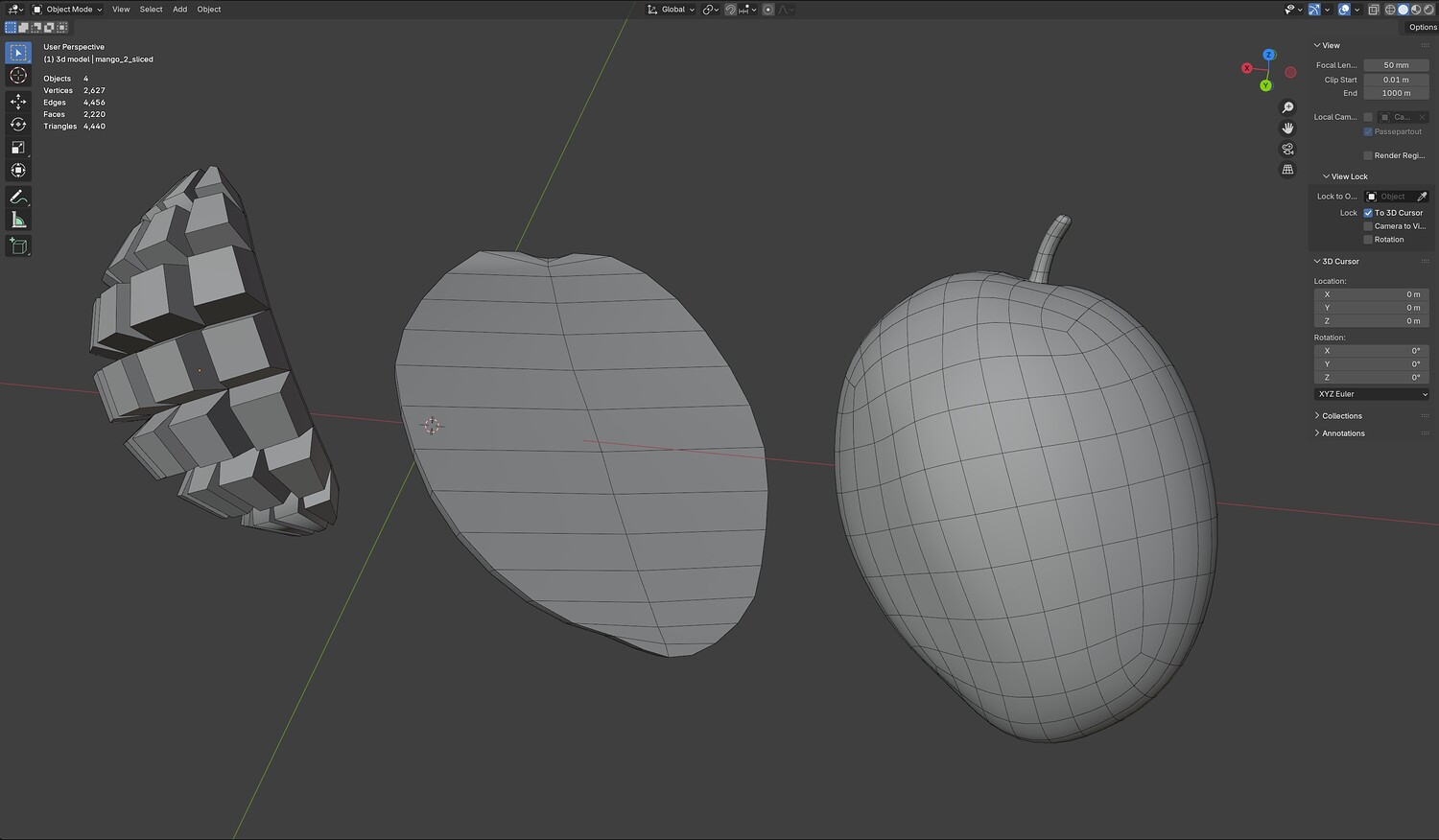This screenshot has height=840, width=1439.
Task: Set selection mode to Subtract
Action: pyautogui.click(x=36, y=28)
